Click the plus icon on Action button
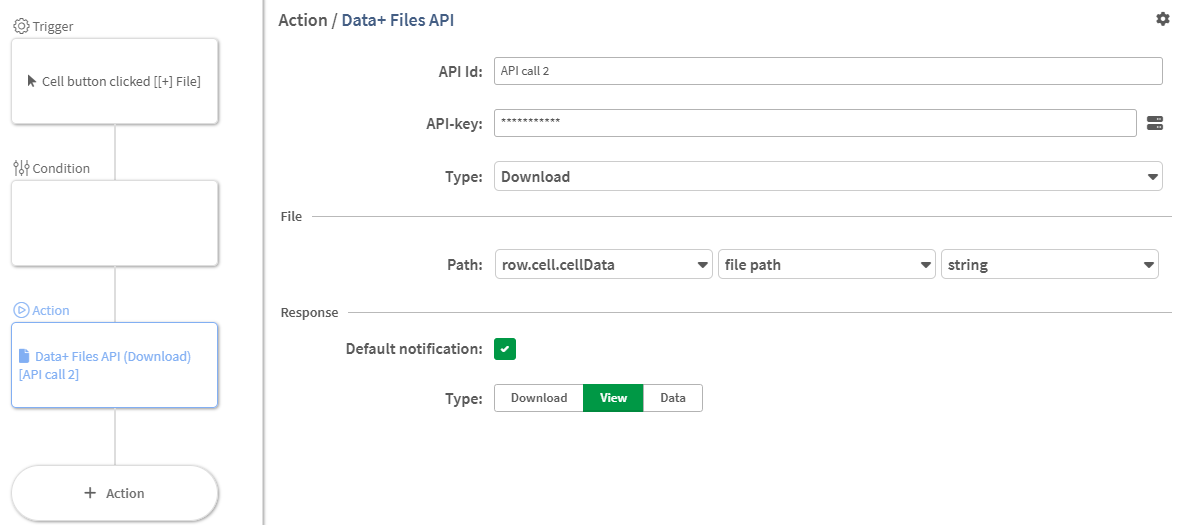1184x525 pixels. pyautogui.click(x=90, y=493)
